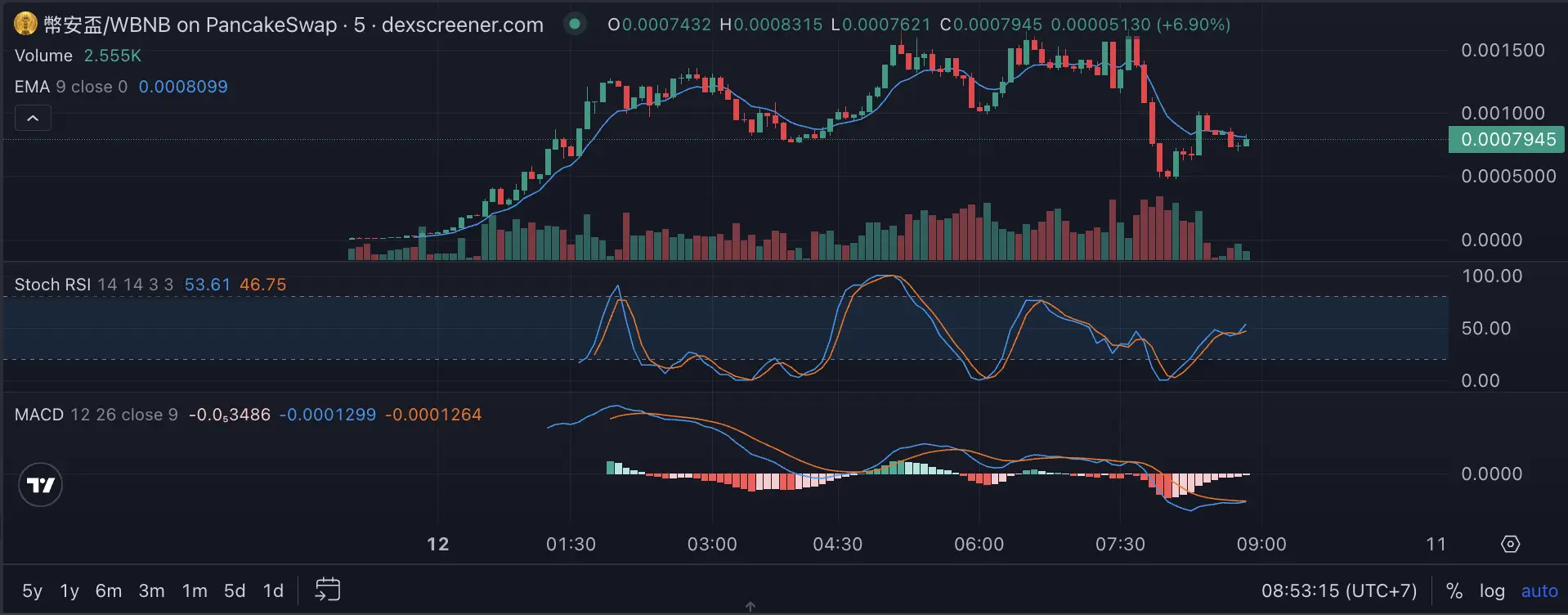Click the 100.00 Stoch RSI axis label

point(1492,276)
